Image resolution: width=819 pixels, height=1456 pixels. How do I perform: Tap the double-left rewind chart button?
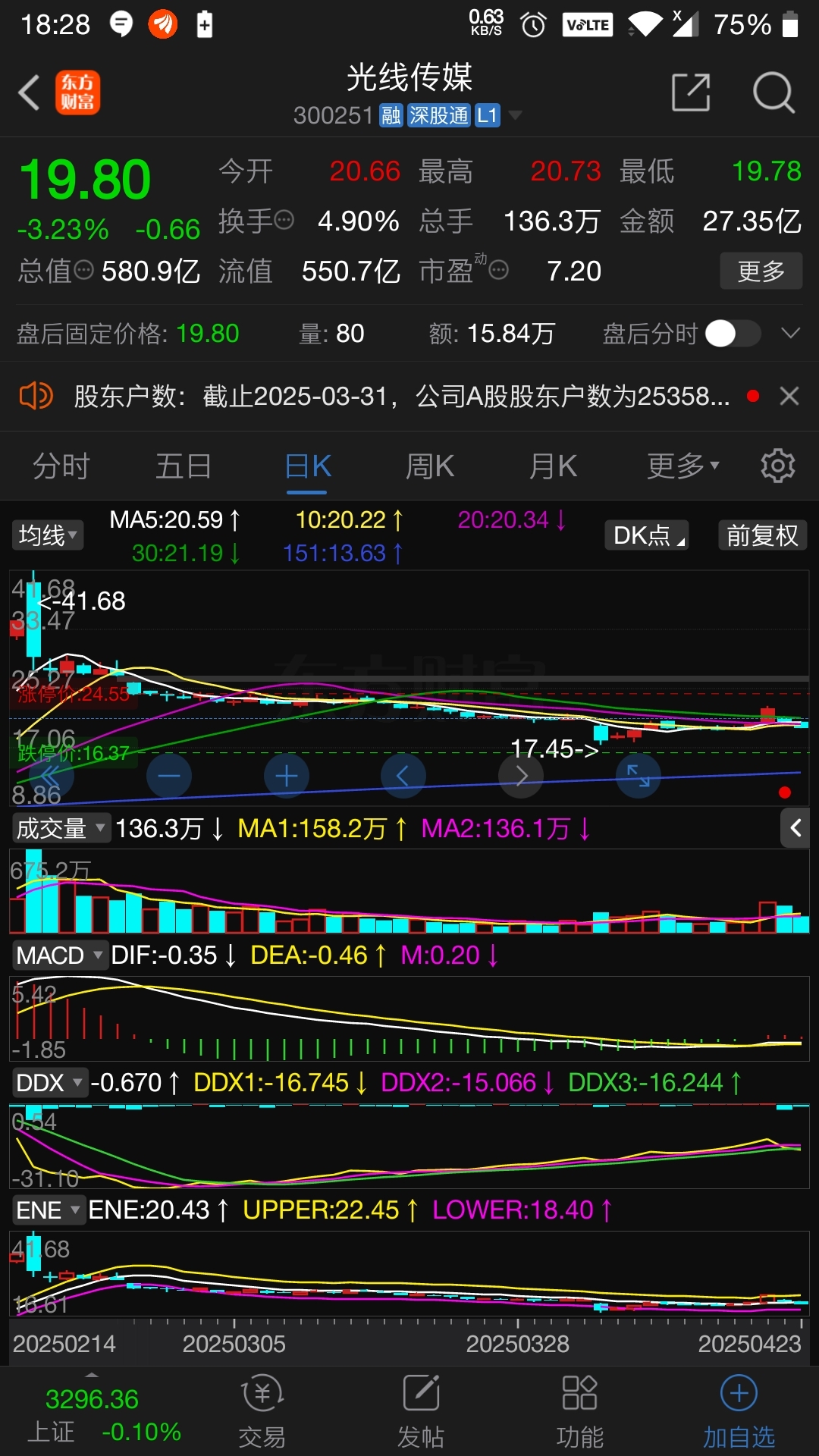coord(51,776)
